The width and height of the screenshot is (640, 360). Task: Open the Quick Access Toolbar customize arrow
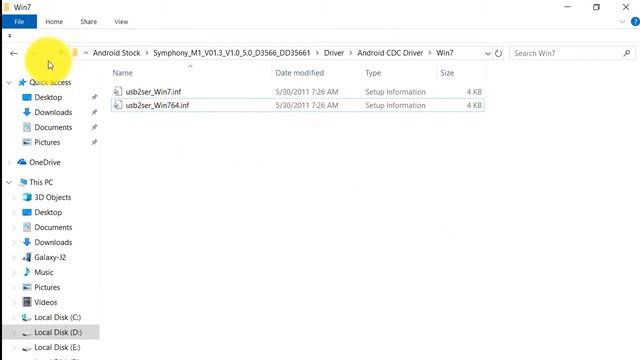pyautogui.click(x=10, y=36)
